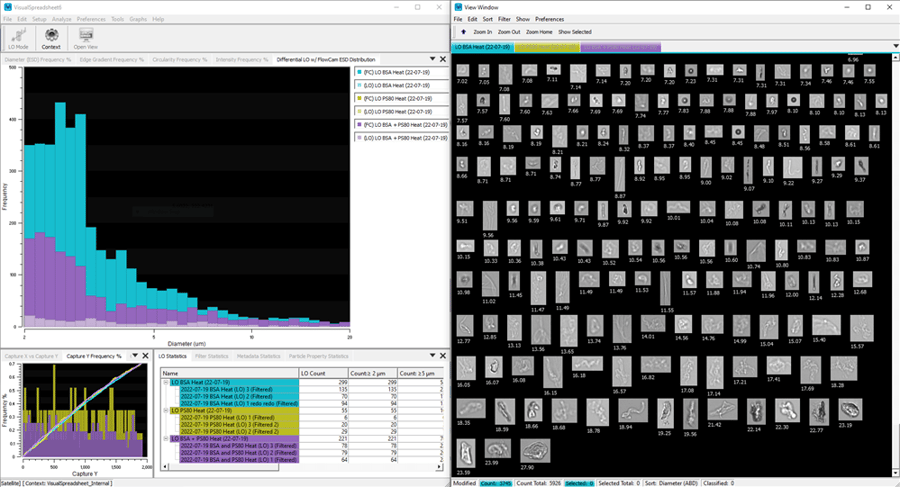Select the yellow PS80 Heat color tab
Image resolution: width=900 pixels, height=487 pixels.
point(547,47)
